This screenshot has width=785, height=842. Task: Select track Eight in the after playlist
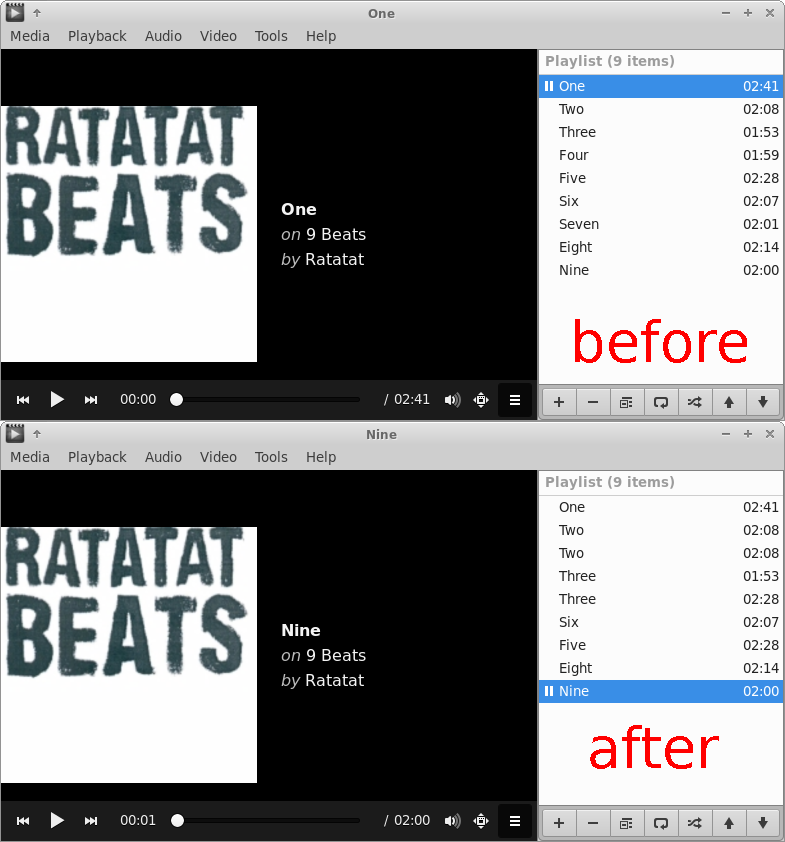660,668
